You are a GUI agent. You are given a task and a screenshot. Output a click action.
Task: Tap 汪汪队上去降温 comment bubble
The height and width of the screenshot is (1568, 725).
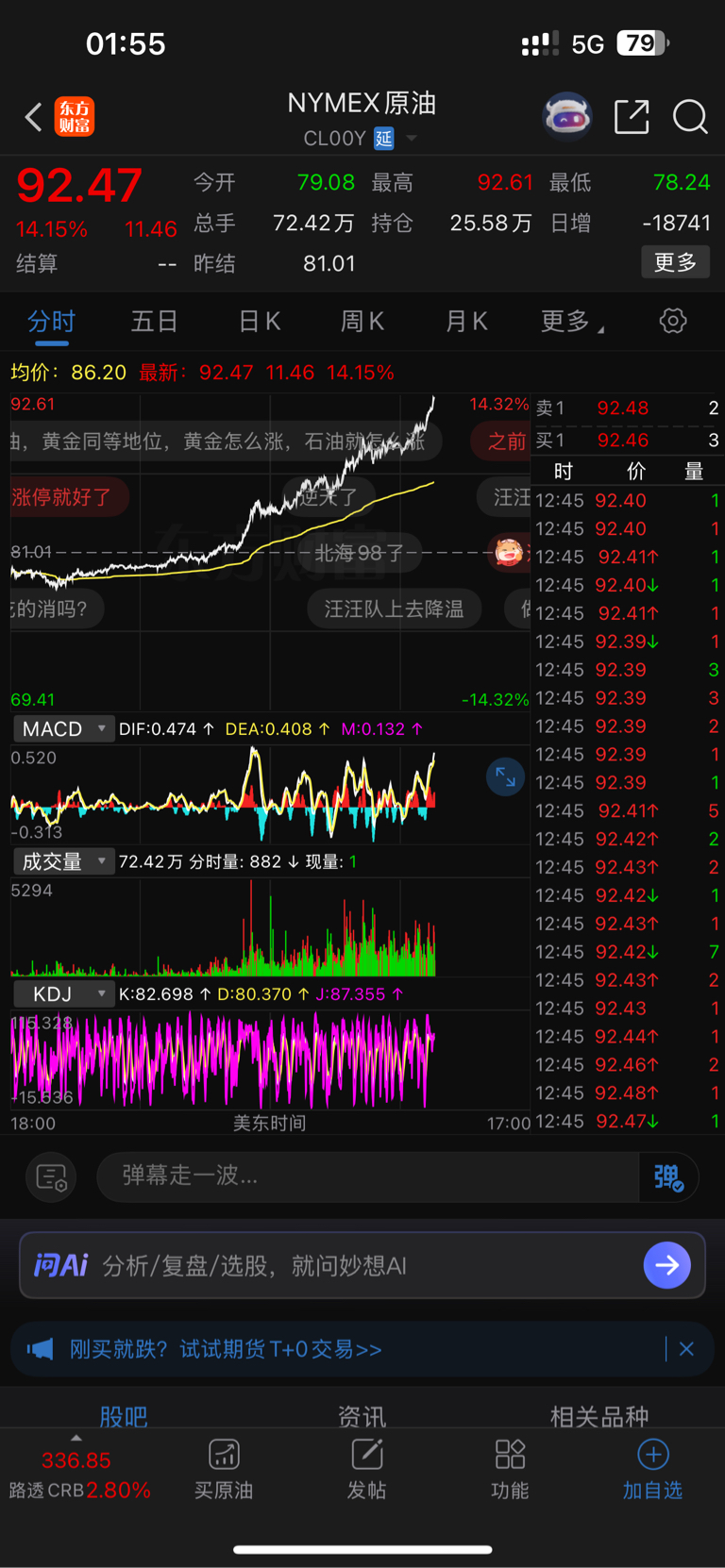coord(394,609)
